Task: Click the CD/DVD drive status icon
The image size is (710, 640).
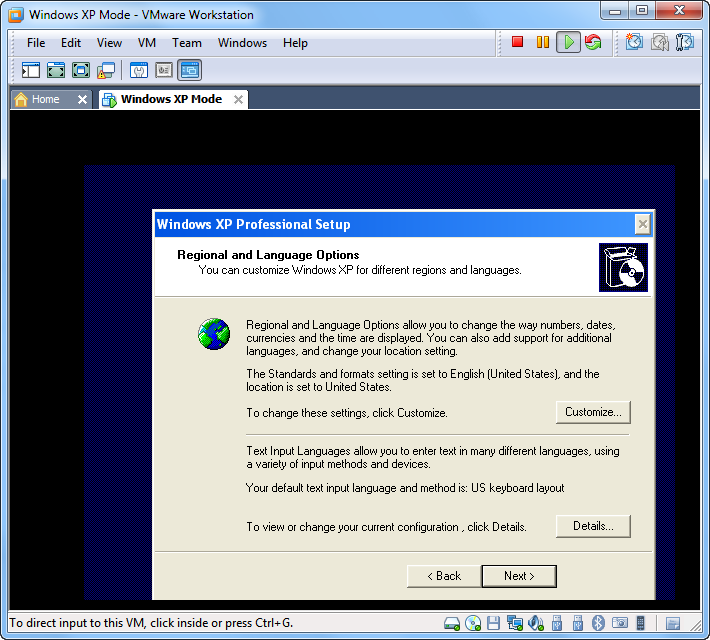Action: point(473,624)
